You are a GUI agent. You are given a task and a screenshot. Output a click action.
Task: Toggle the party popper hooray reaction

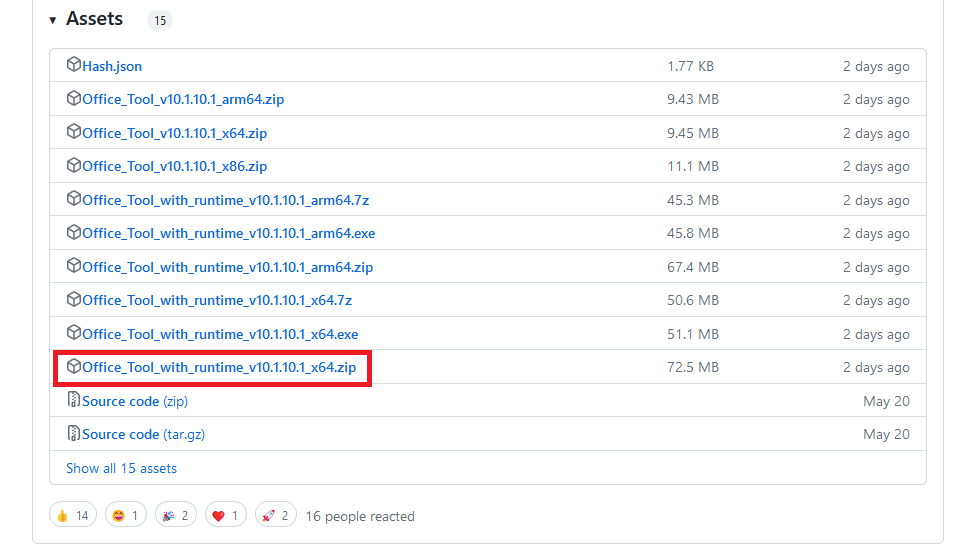176,516
